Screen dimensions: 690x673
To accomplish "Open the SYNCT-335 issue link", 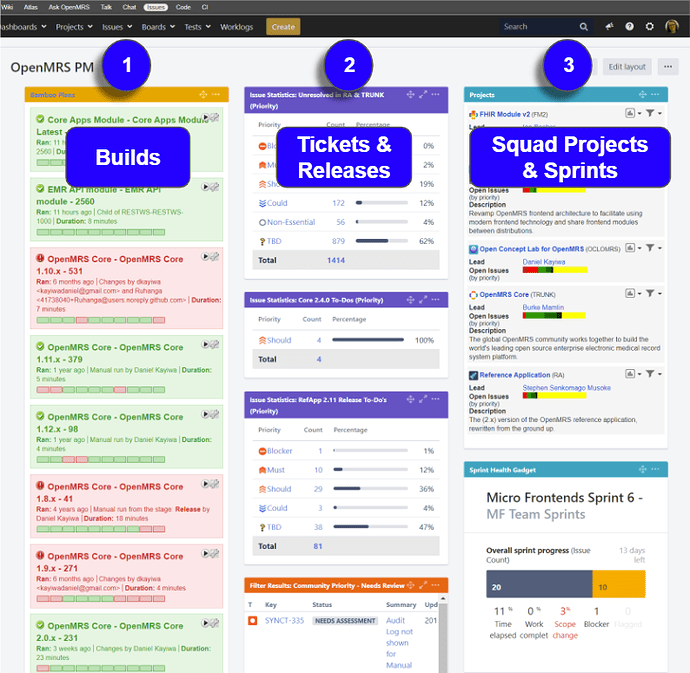I will pyautogui.click(x=284, y=621).
